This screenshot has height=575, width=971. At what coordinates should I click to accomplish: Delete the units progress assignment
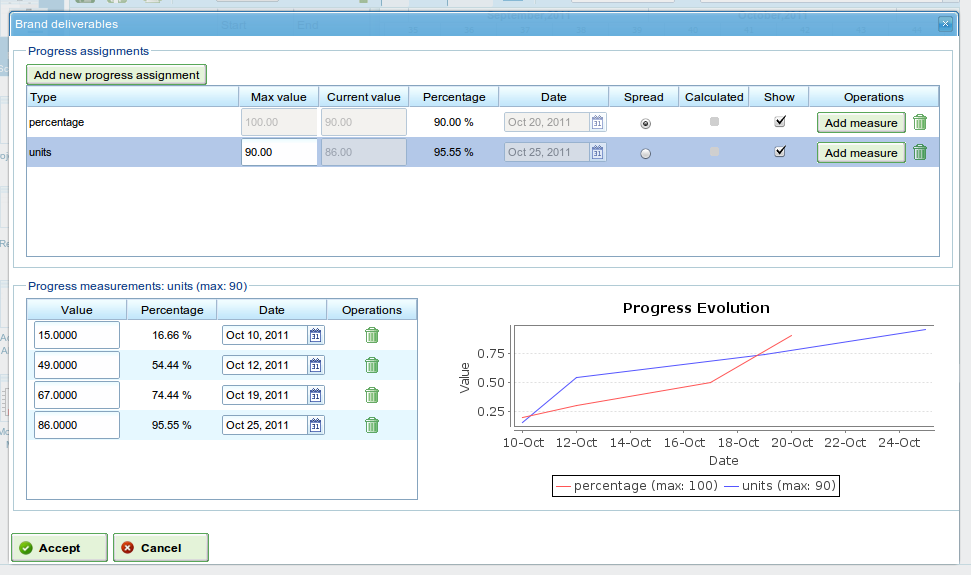click(x=920, y=152)
